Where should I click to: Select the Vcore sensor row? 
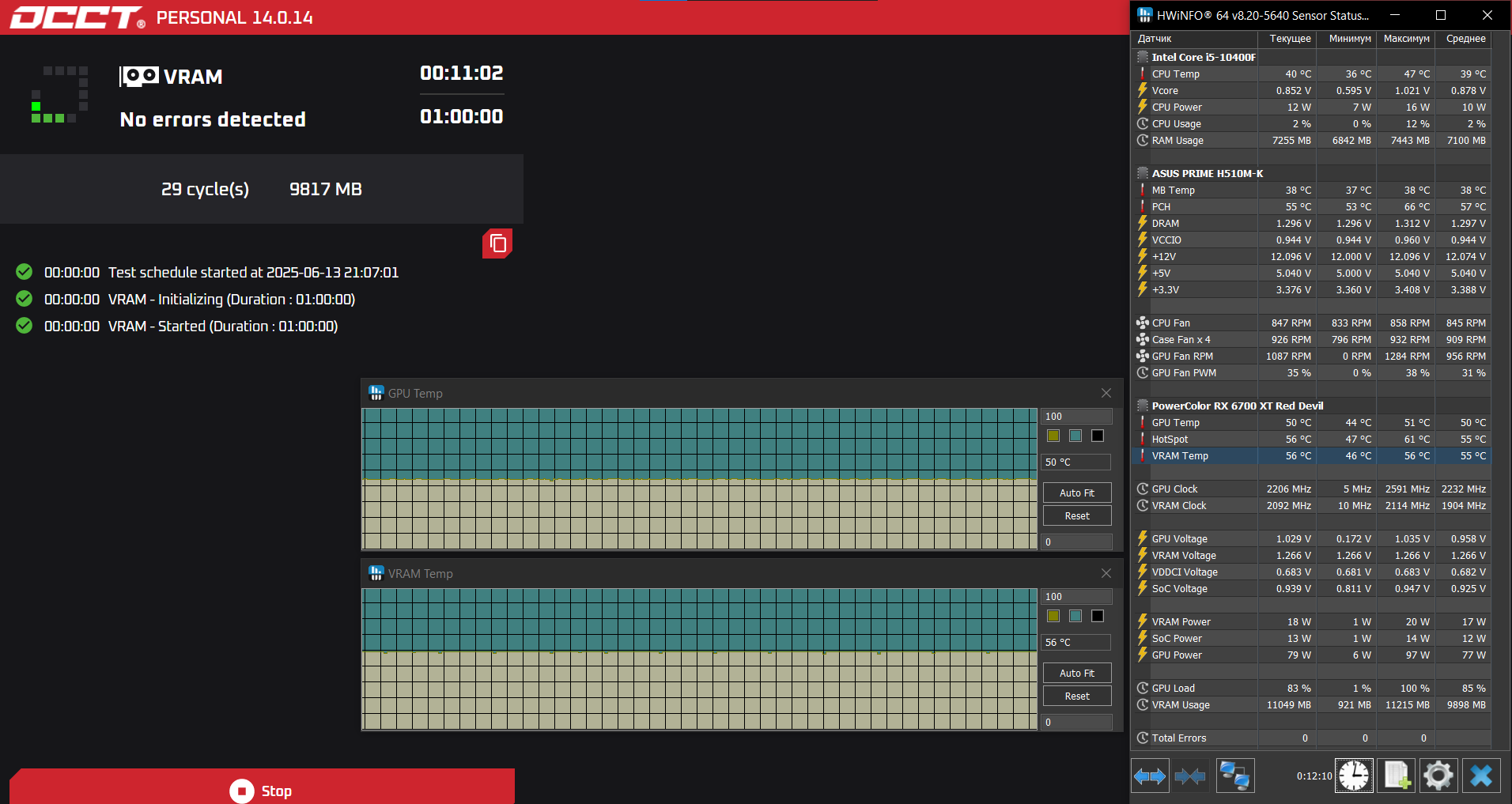click(x=1312, y=90)
